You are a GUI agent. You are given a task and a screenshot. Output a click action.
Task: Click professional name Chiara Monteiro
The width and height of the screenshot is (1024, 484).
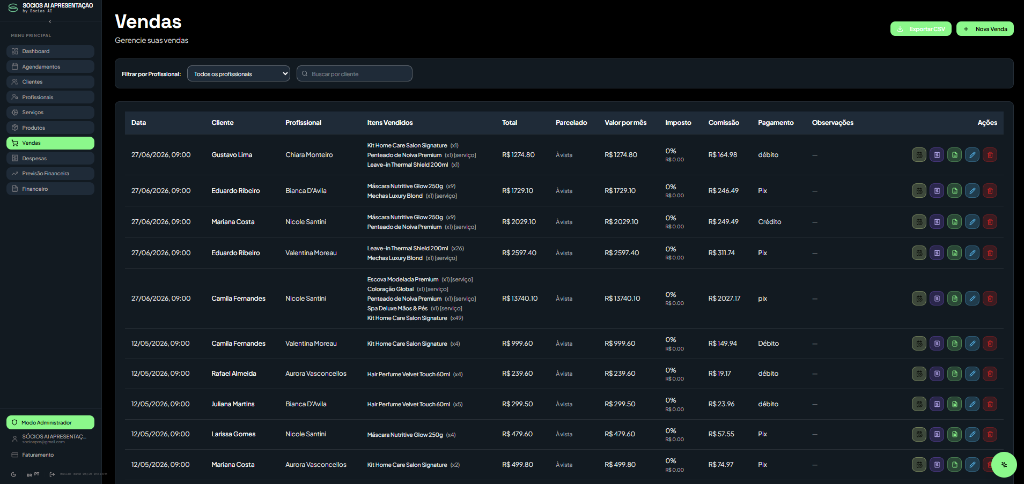click(310, 155)
